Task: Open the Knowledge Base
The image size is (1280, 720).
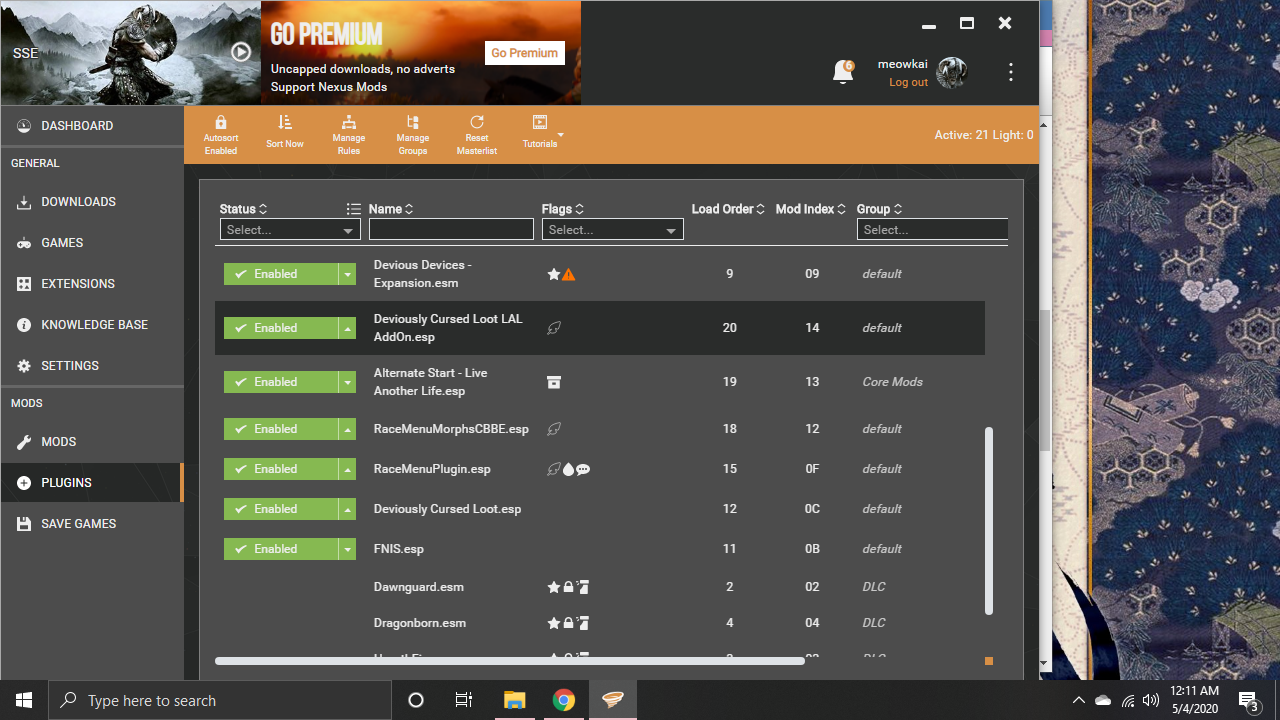Action: [x=92, y=325]
